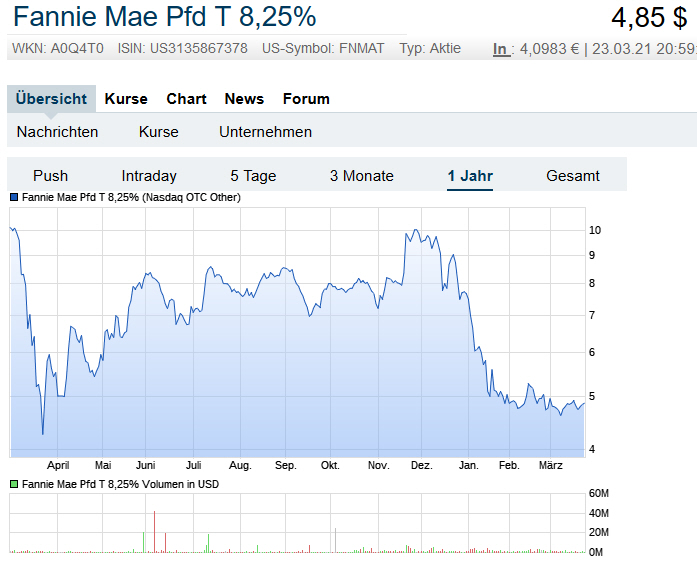Click the underlined "In" currency link

click(500, 49)
